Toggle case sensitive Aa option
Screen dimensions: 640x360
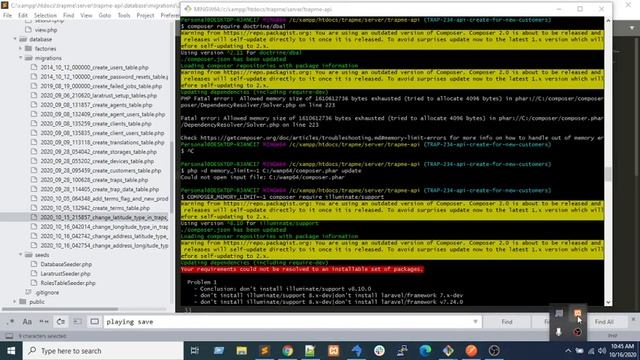27,322
